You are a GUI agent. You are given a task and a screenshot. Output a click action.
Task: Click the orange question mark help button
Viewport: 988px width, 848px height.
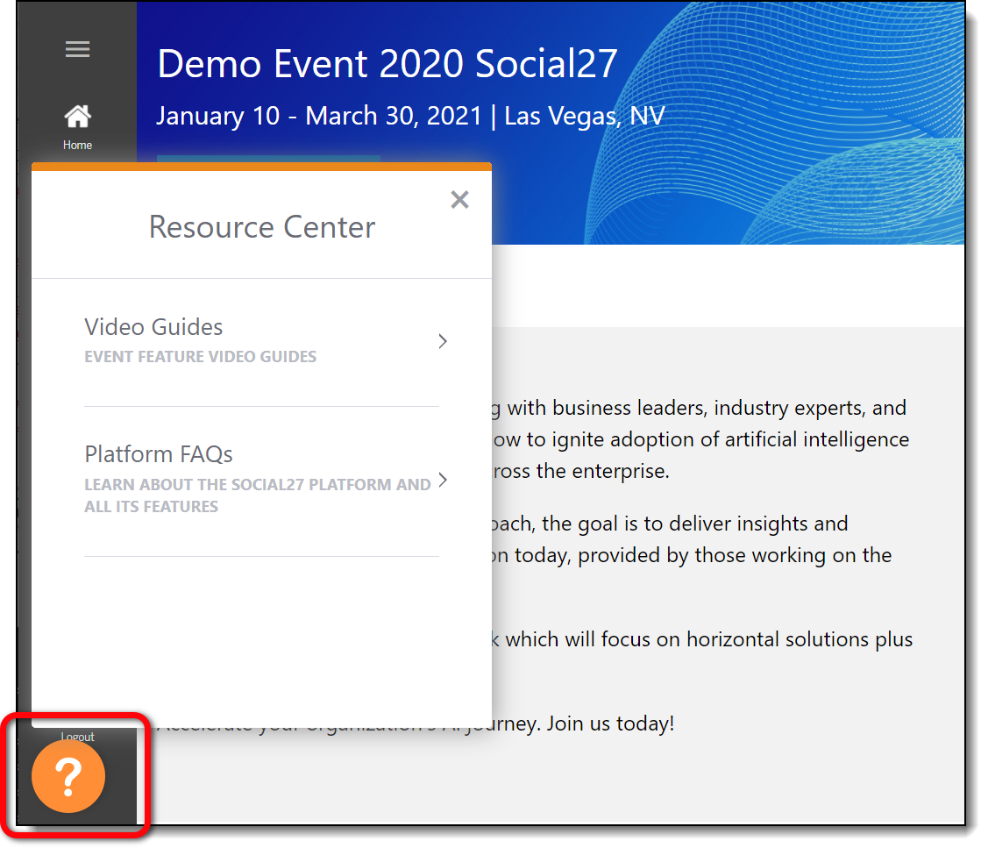(x=68, y=776)
